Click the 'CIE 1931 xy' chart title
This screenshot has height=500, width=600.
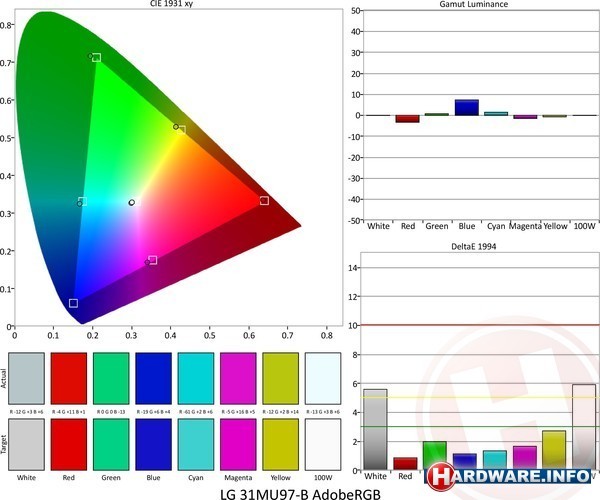171,4
